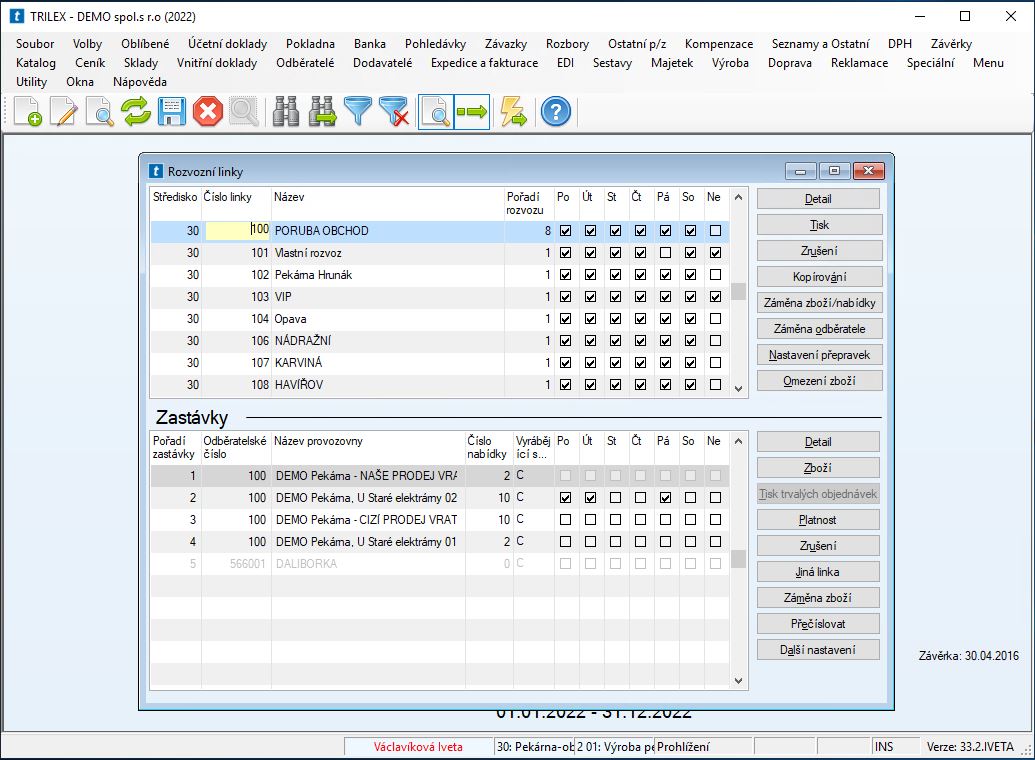Check Ne for PORUBA OBCHOD route
Screen dimensions: 1035x760
click(x=715, y=231)
